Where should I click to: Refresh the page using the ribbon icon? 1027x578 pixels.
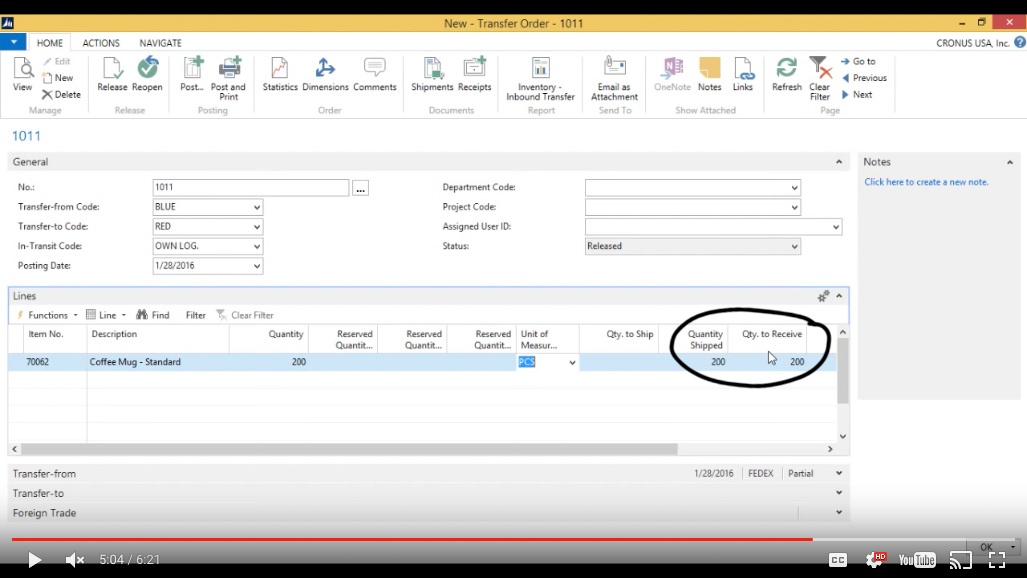[x=786, y=76]
